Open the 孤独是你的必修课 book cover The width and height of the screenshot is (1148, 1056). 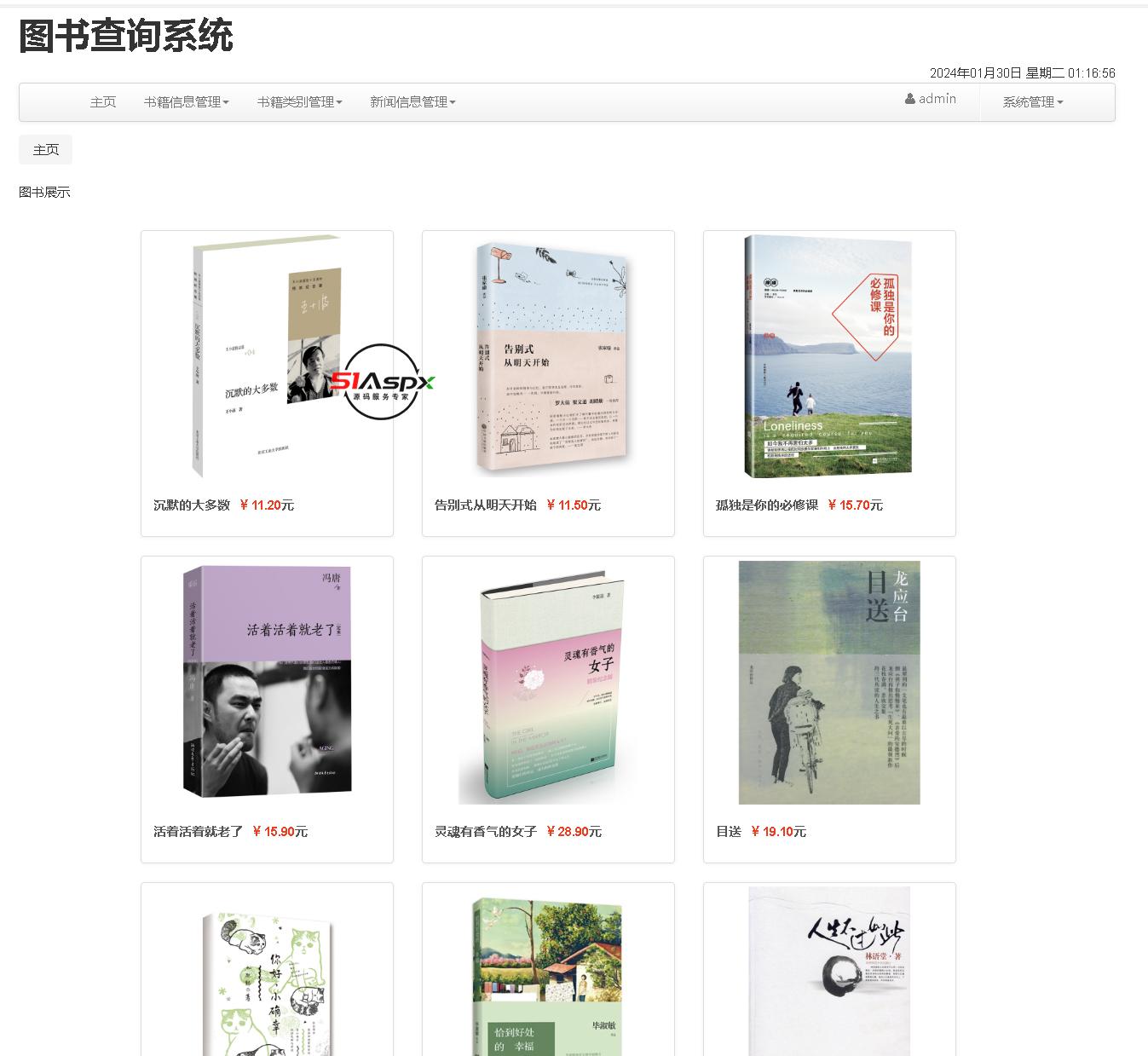829,356
